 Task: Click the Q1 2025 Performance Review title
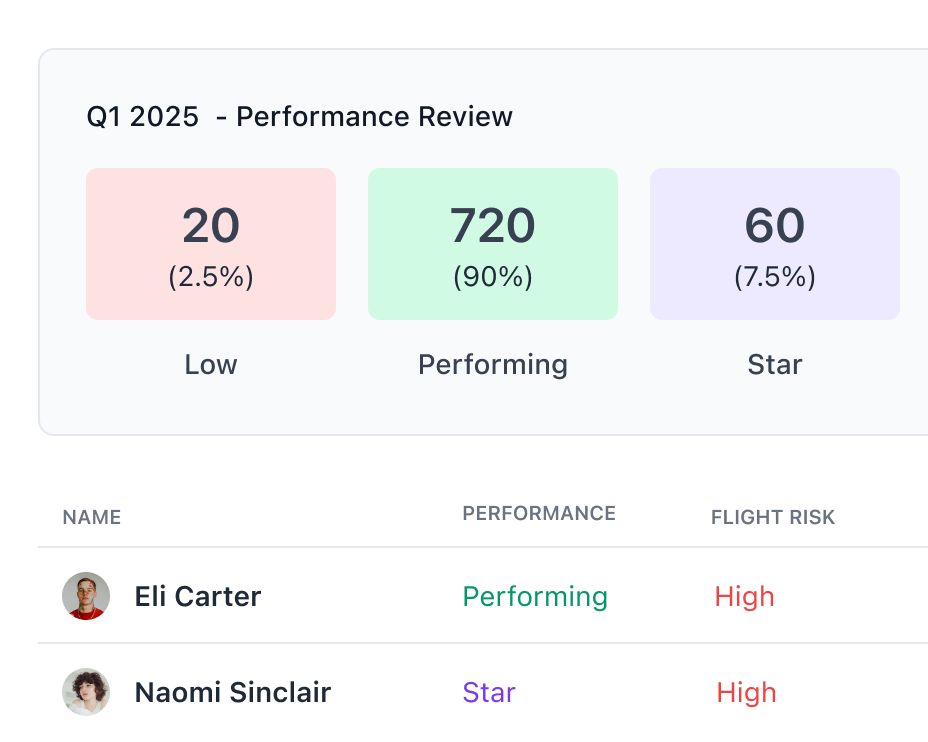pos(299,117)
